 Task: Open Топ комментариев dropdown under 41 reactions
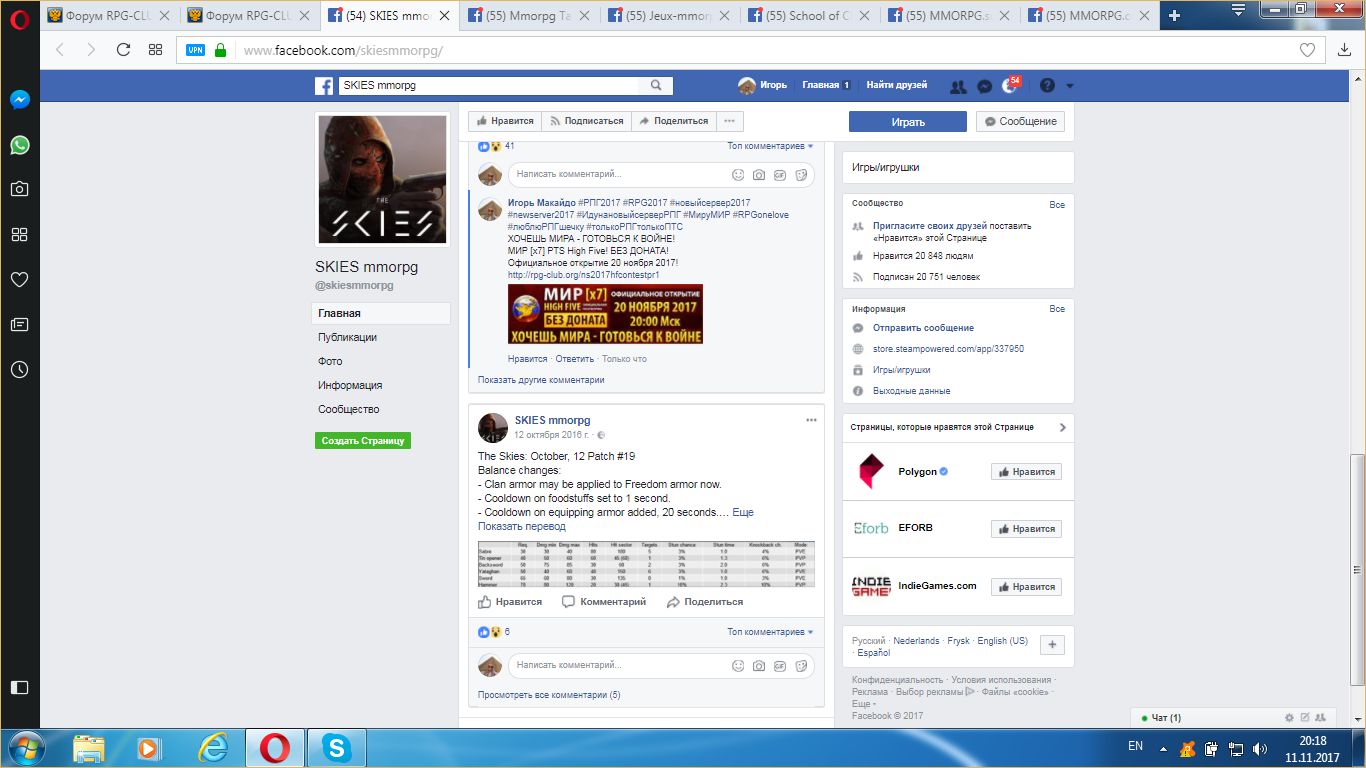(770, 146)
